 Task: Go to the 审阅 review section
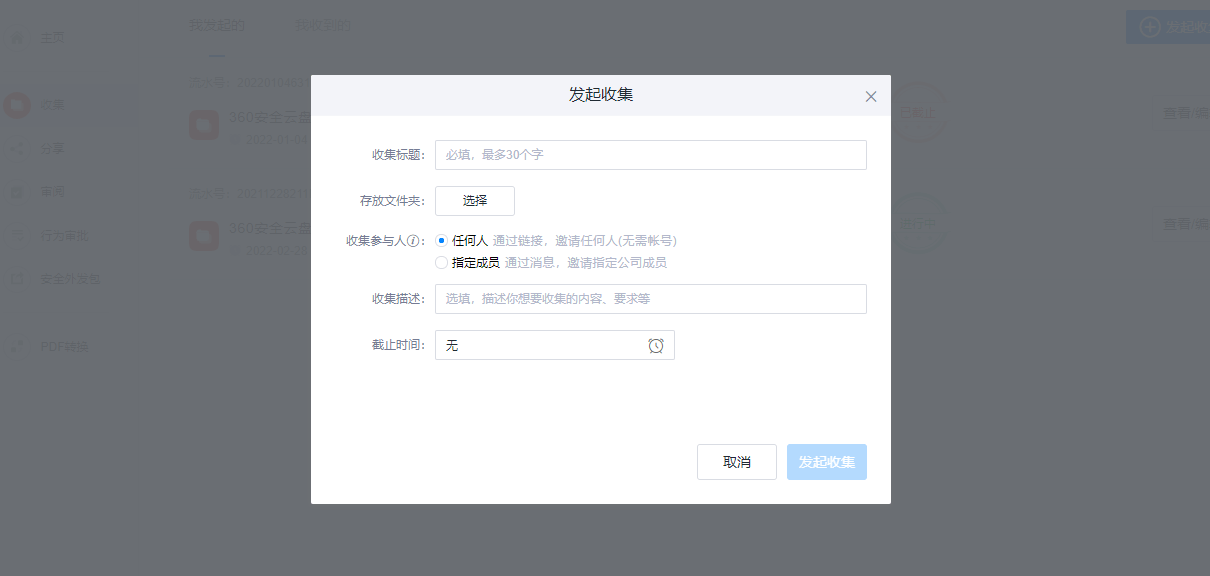pos(45,190)
